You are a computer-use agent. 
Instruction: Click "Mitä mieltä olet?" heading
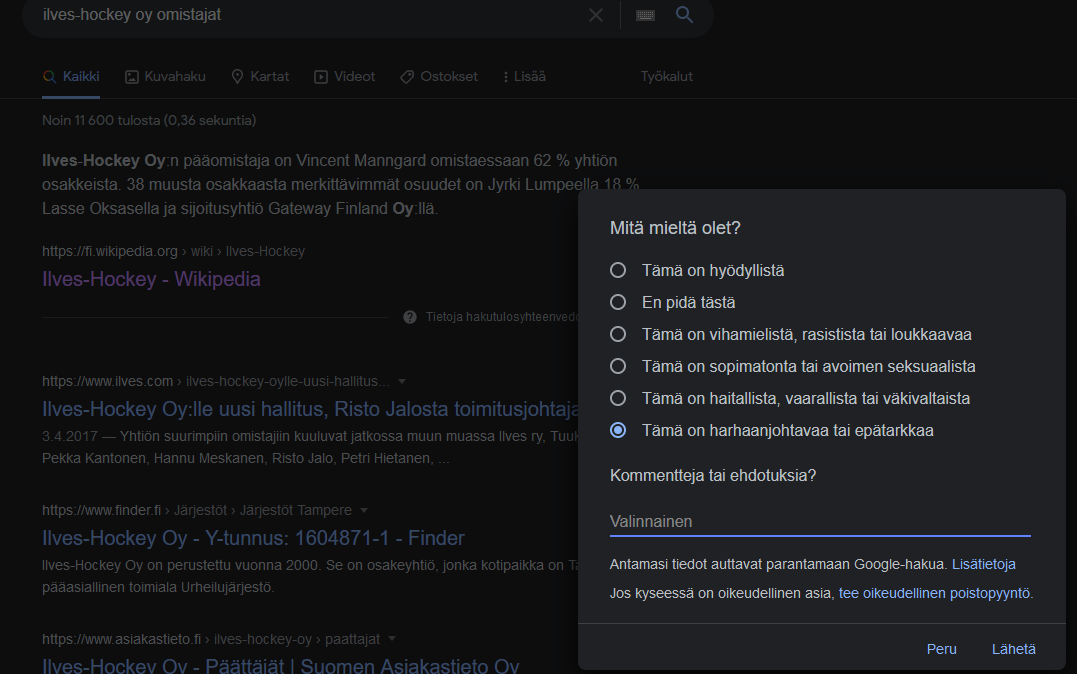675,228
